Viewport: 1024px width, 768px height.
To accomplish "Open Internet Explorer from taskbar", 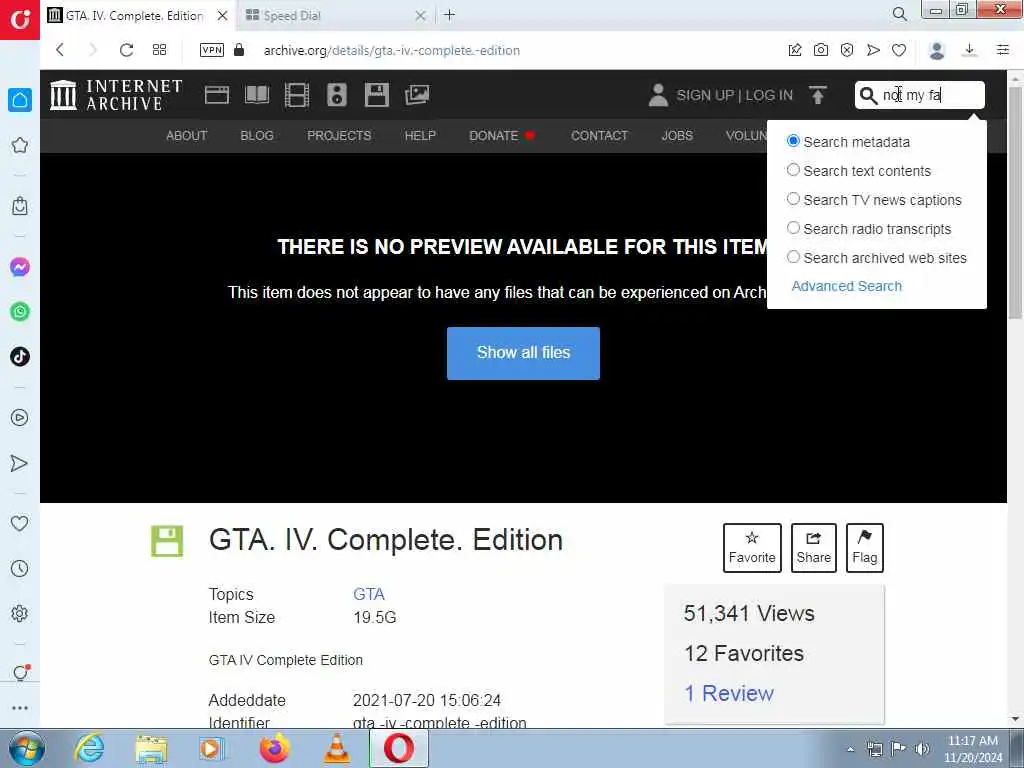I will tap(89, 749).
